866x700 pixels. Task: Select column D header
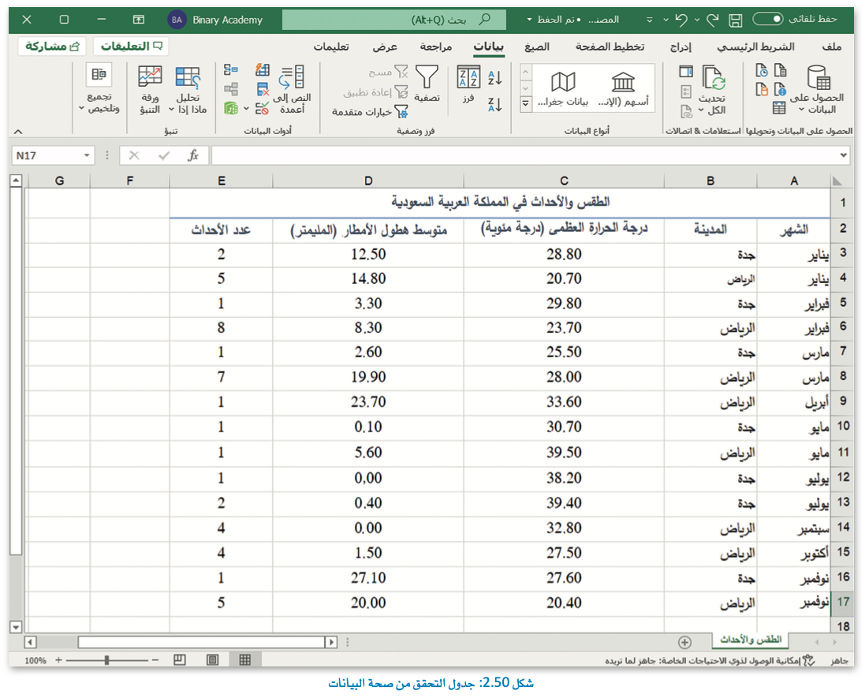click(x=368, y=181)
